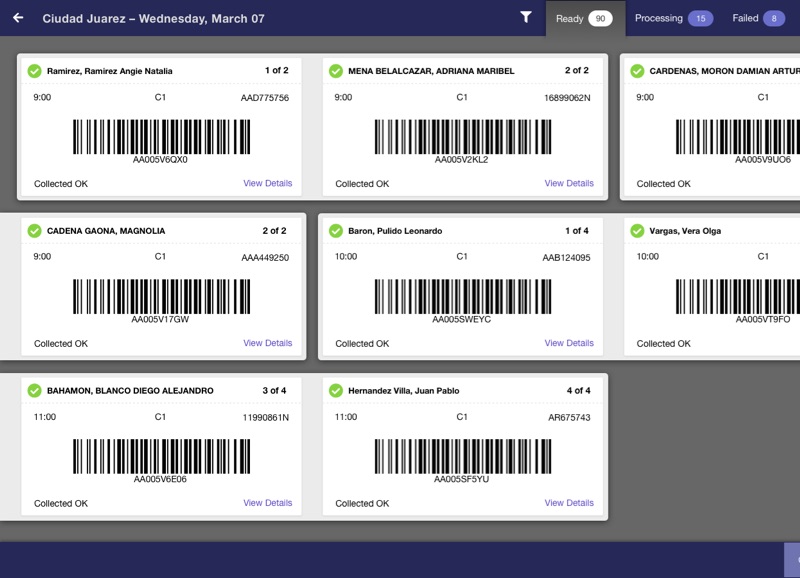Click green check icon for Vargas, Vera Olga
The height and width of the screenshot is (578, 800).
637,231
